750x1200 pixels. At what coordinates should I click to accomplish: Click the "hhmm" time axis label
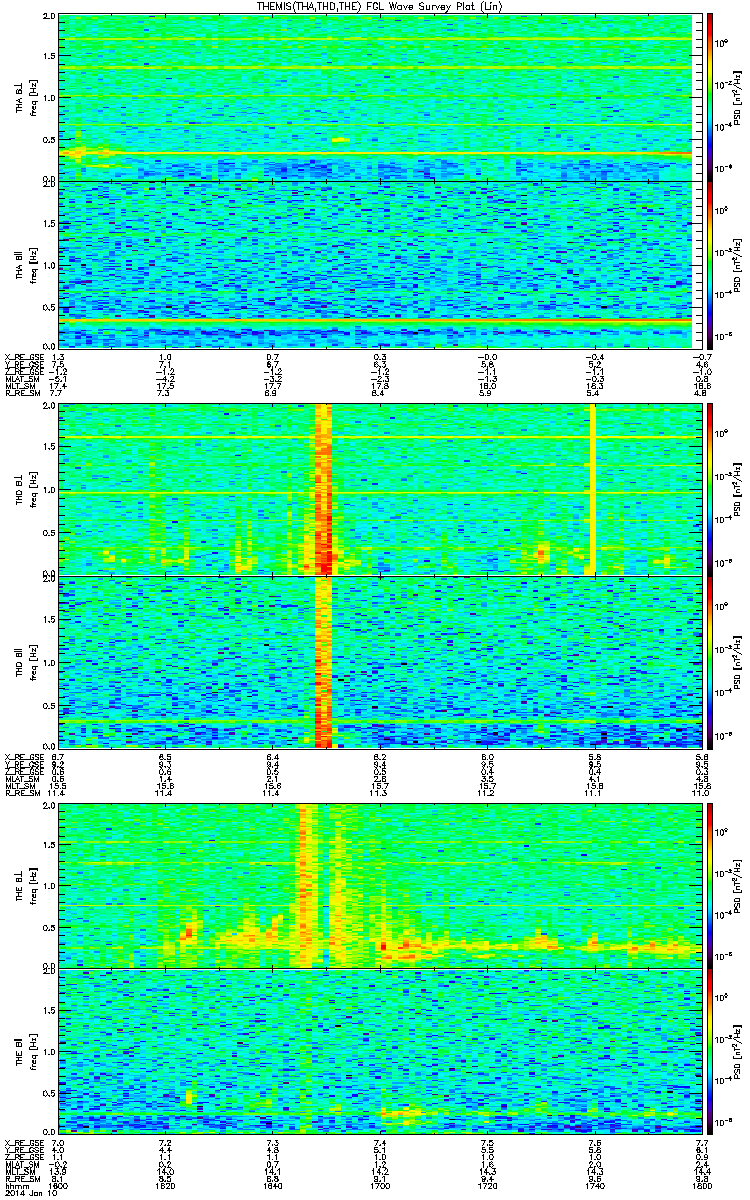[17, 1185]
